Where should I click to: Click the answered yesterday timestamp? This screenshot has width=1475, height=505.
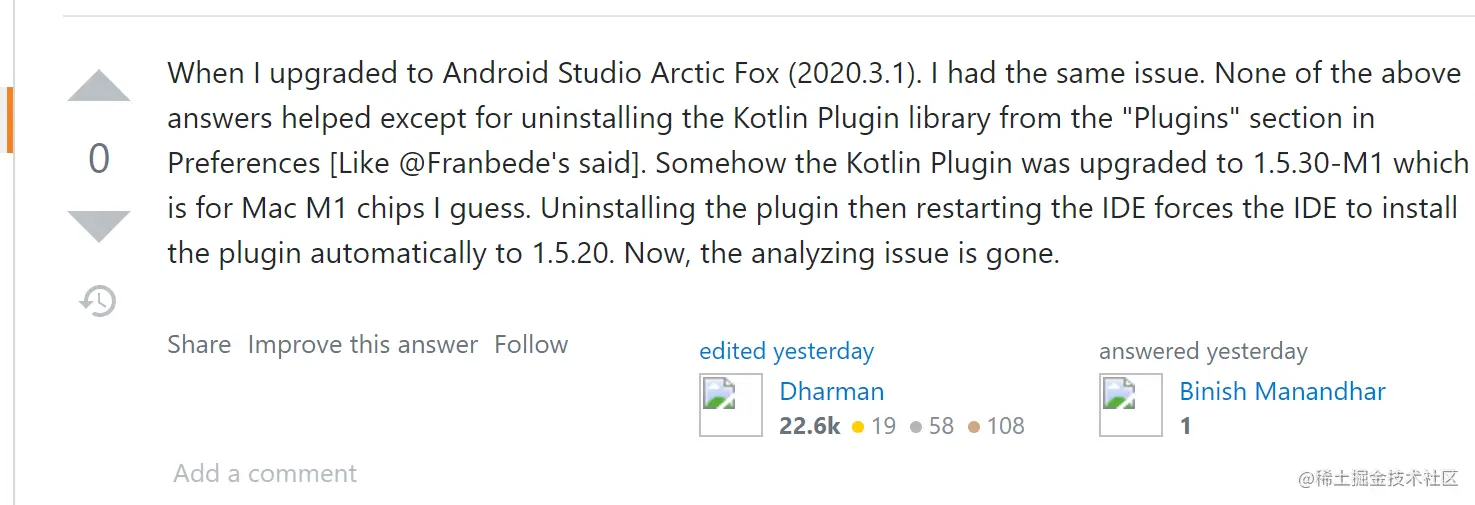tap(1203, 351)
